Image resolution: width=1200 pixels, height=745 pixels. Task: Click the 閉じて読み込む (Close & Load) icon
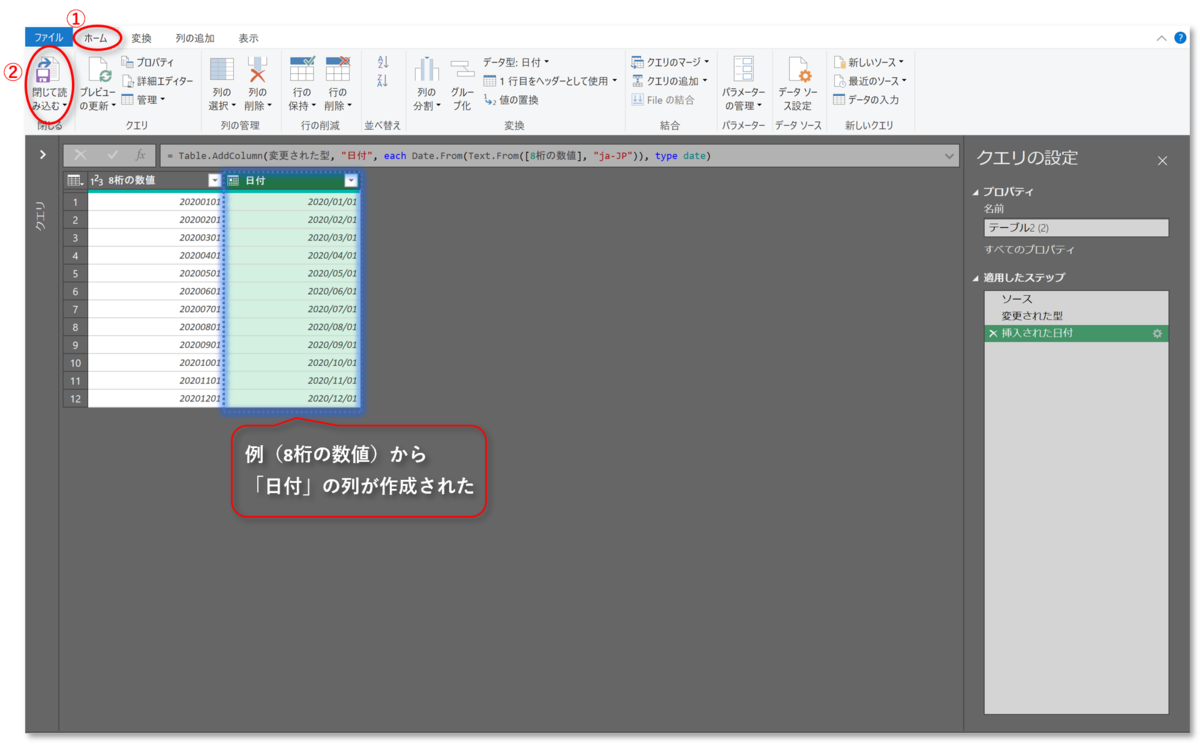click(47, 71)
